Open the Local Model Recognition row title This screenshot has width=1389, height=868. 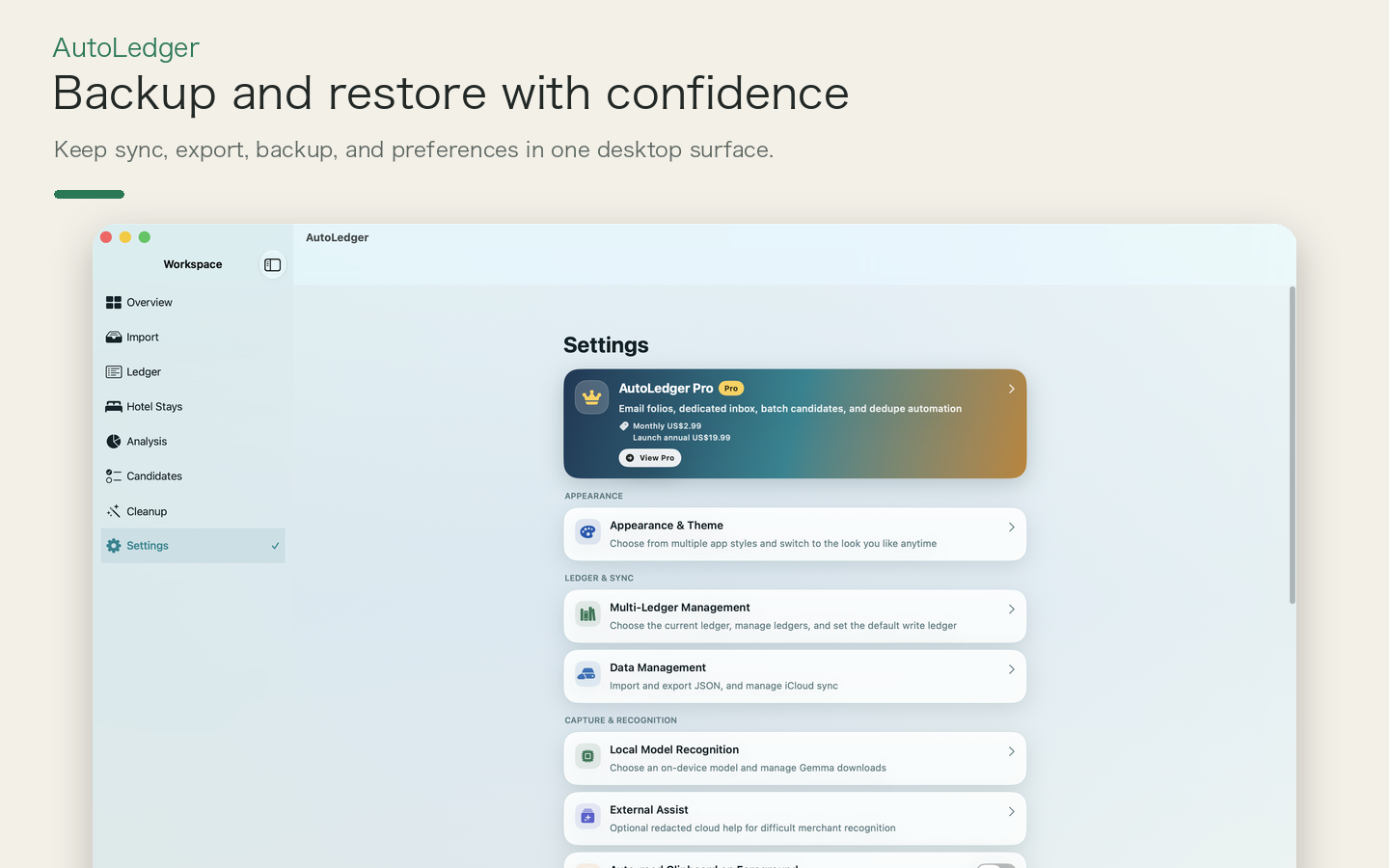tap(674, 749)
